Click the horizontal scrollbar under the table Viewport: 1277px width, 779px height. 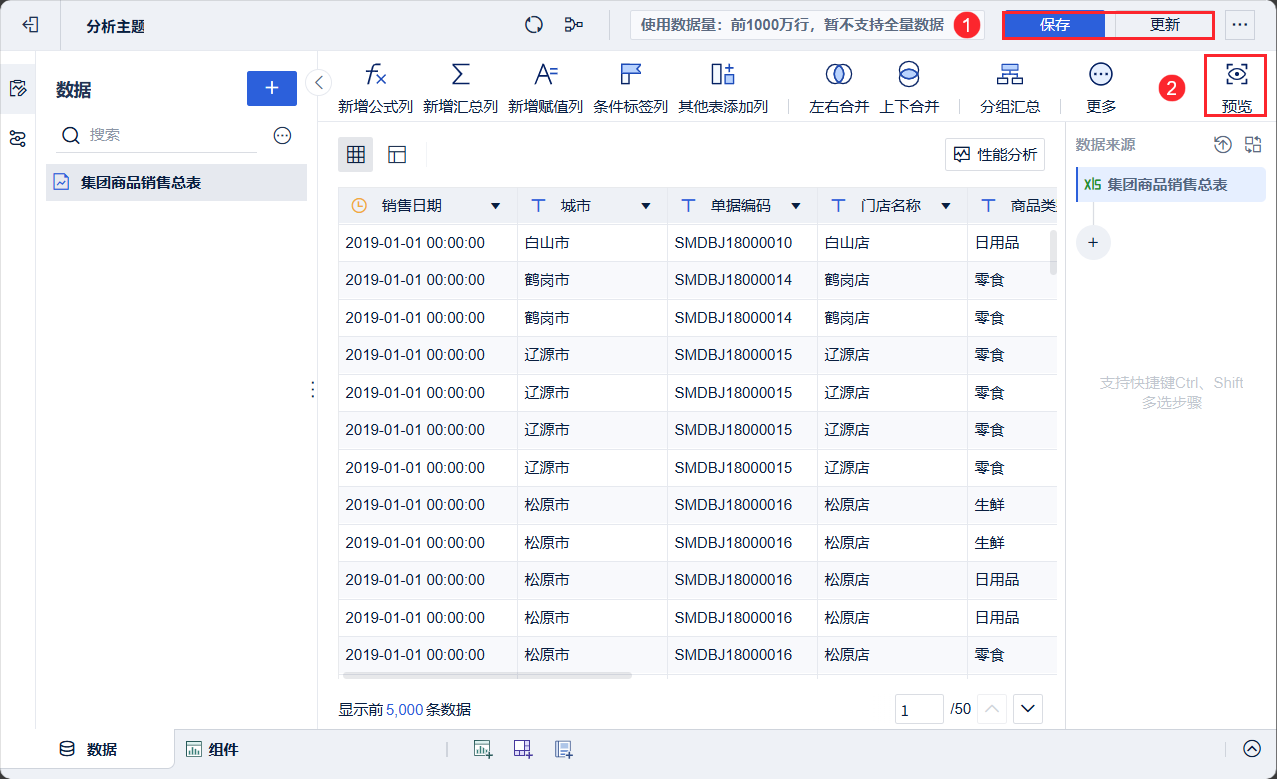pyautogui.click(x=485, y=676)
